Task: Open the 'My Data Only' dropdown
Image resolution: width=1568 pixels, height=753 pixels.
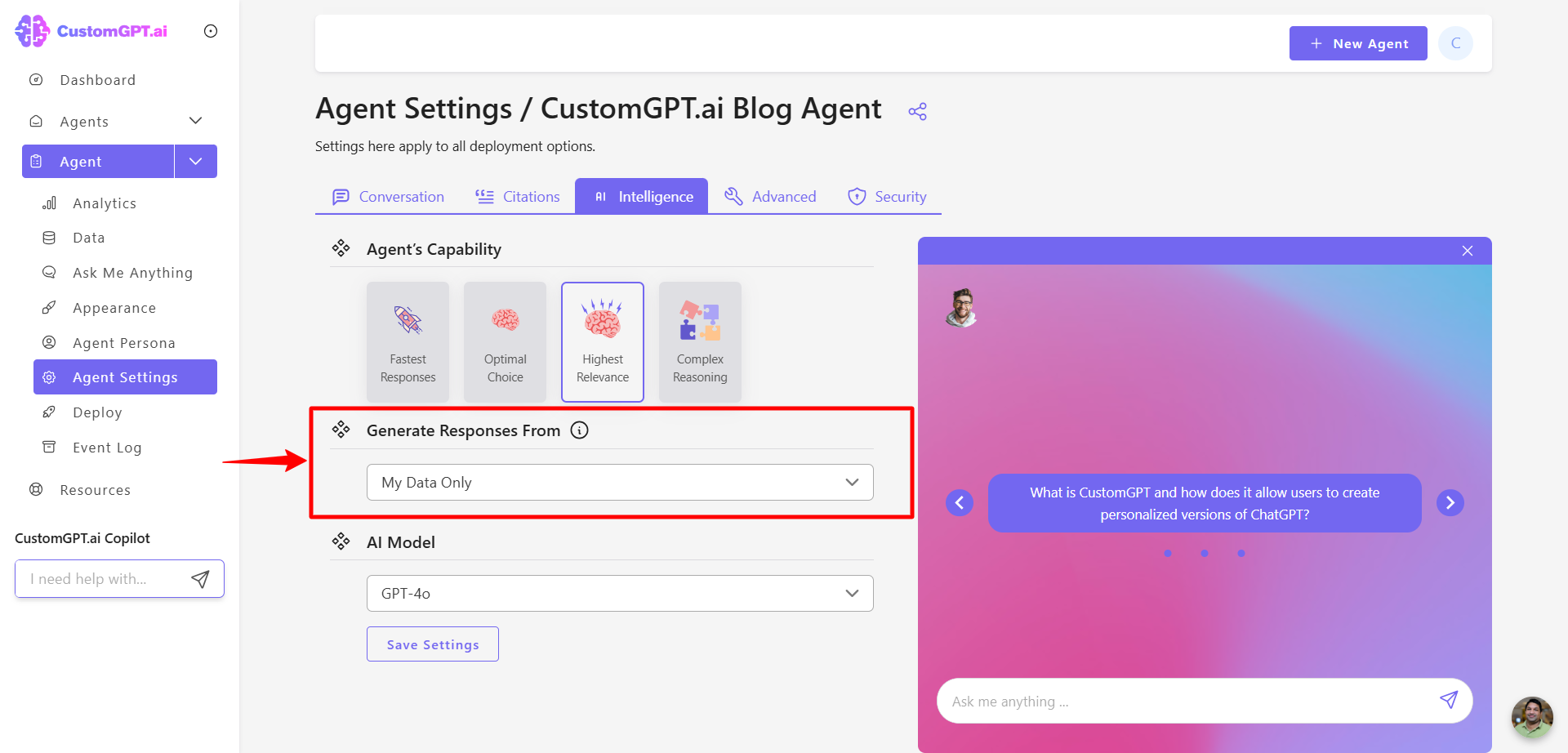Action: click(x=620, y=483)
